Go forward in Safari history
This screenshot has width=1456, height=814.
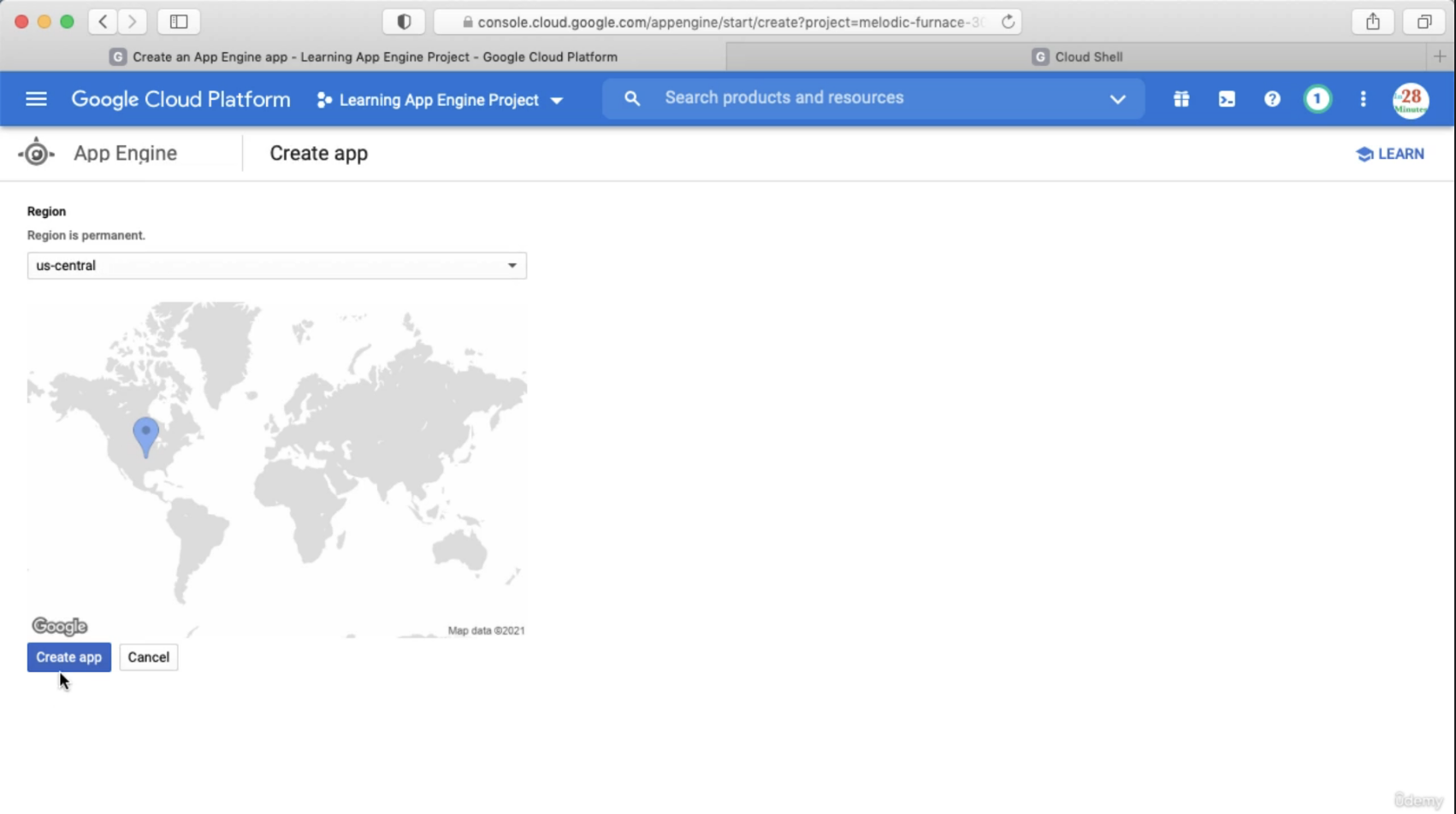pyautogui.click(x=132, y=21)
